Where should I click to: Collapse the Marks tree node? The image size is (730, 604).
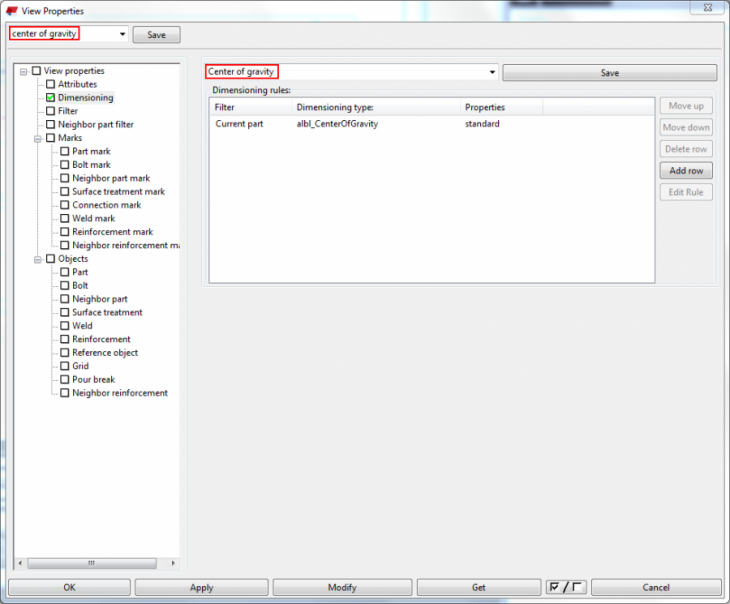38,139
